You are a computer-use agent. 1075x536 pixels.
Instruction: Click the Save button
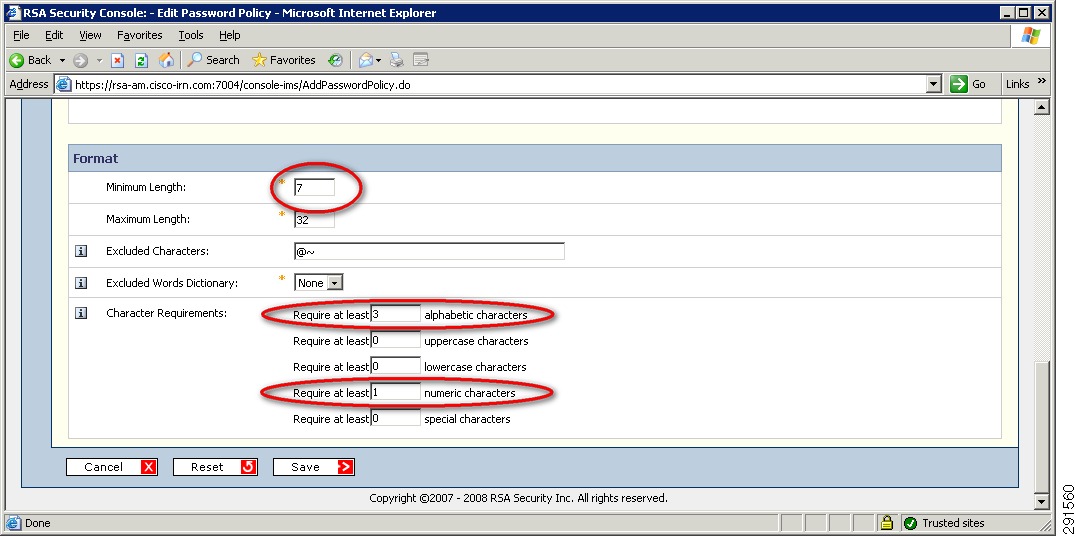click(x=314, y=467)
